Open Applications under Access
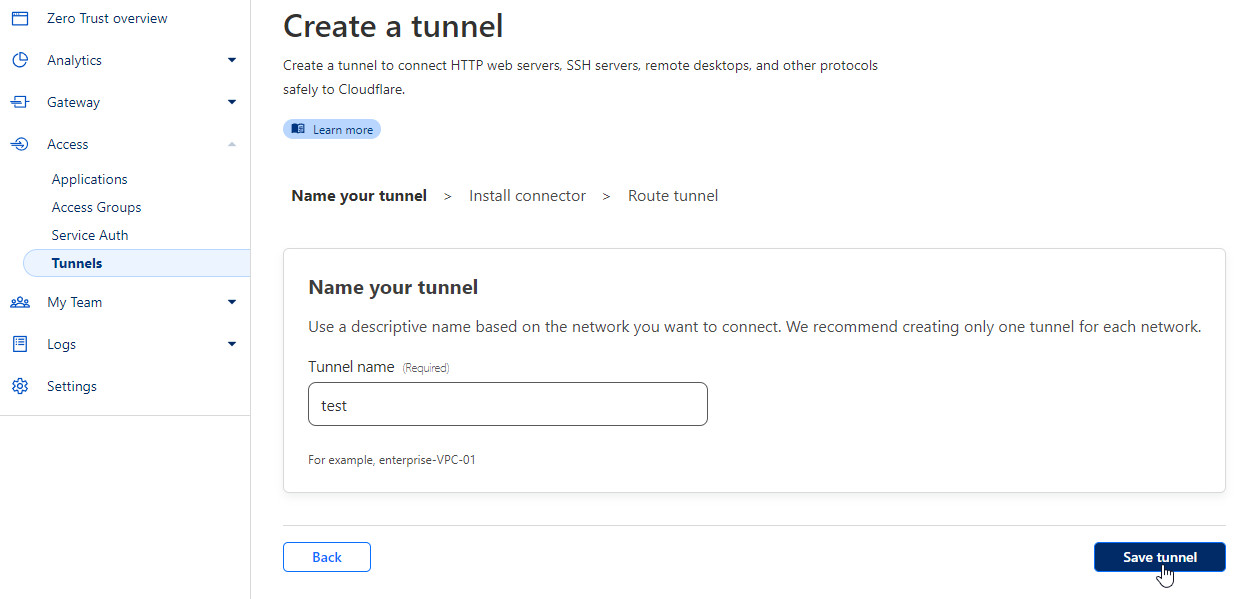Screen dimensions: 1259x599 coord(90,179)
